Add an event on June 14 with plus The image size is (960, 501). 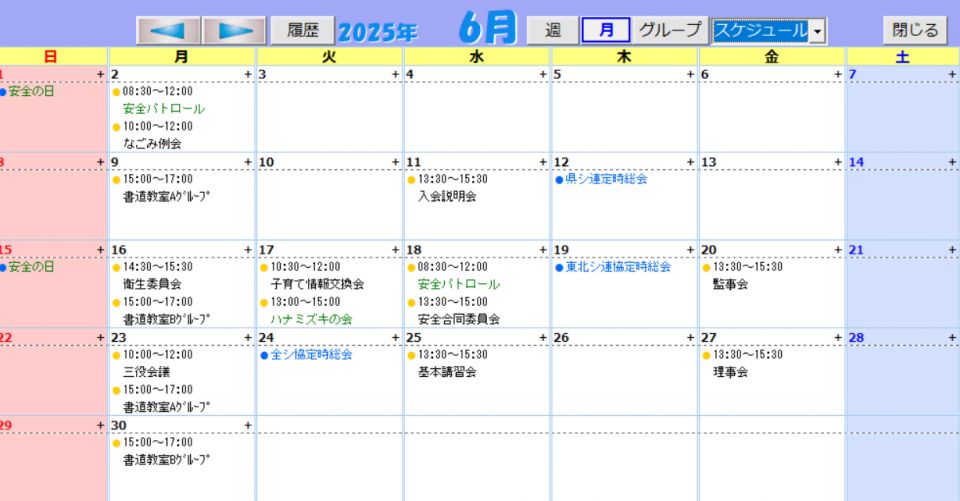click(x=952, y=162)
